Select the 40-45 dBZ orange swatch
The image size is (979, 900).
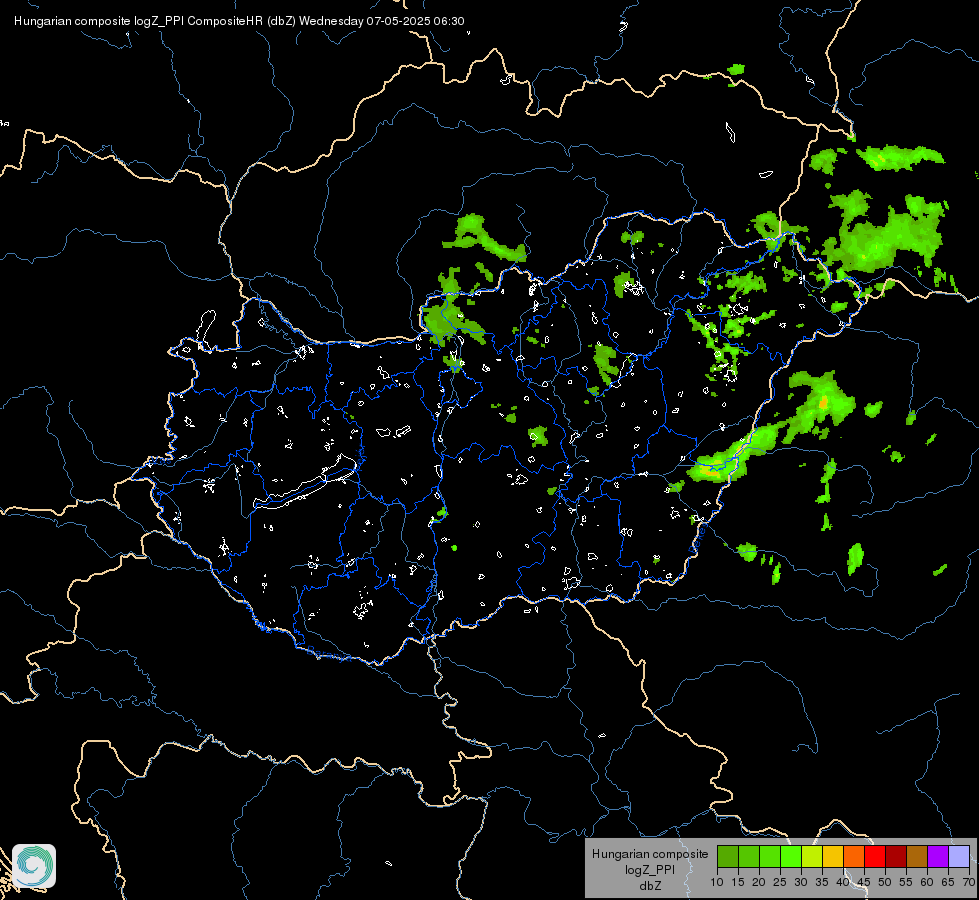pos(854,856)
